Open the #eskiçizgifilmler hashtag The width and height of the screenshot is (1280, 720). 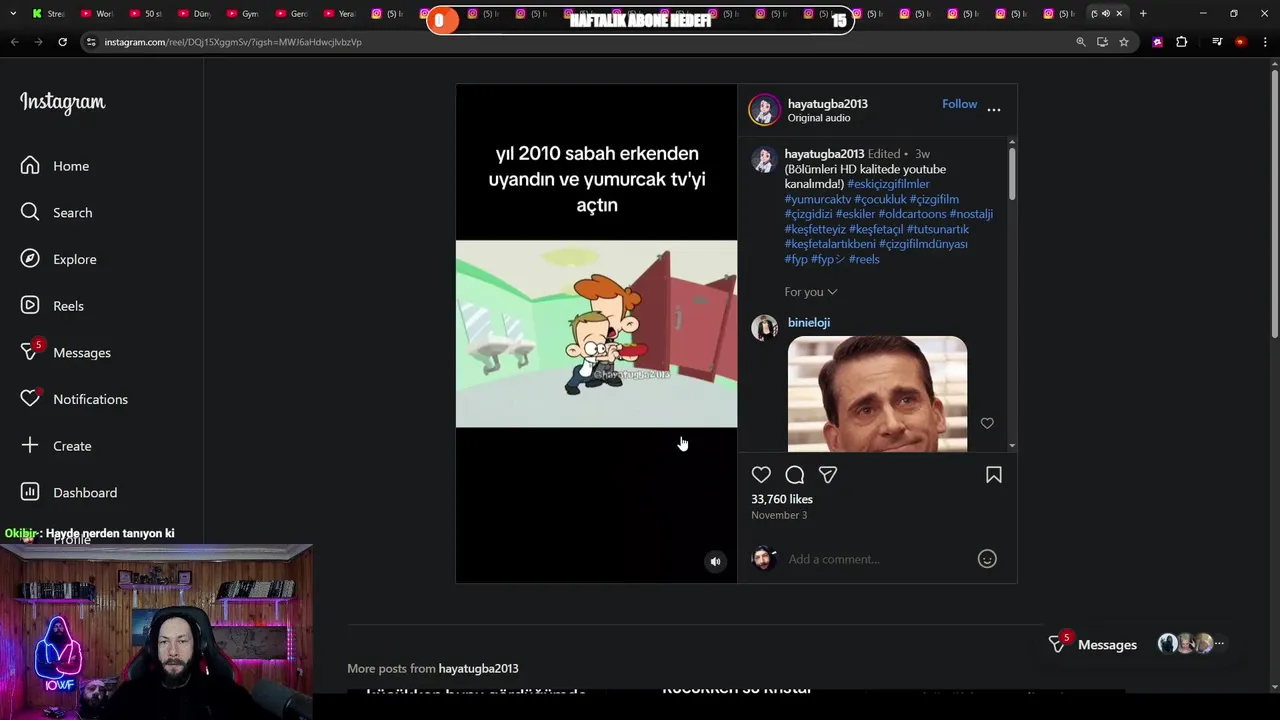pos(888,184)
